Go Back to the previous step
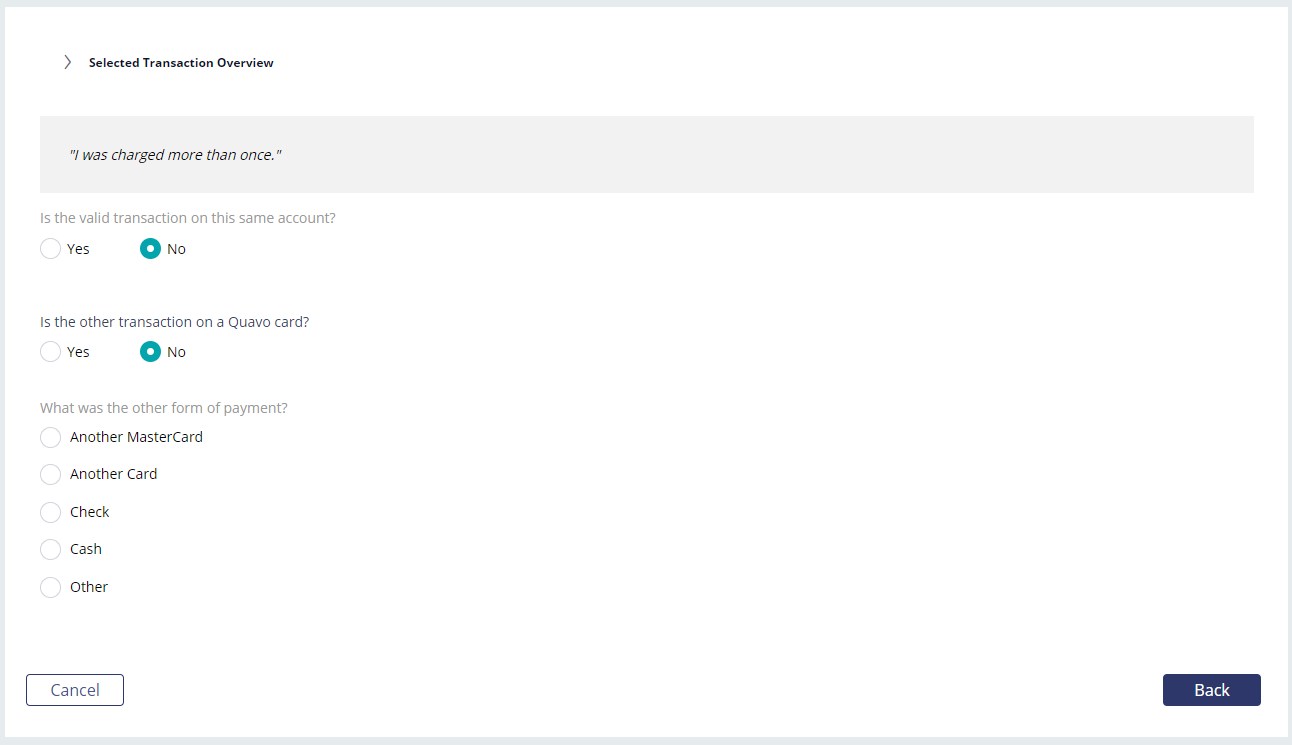The width and height of the screenshot is (1292, 745). point(1212,690)
